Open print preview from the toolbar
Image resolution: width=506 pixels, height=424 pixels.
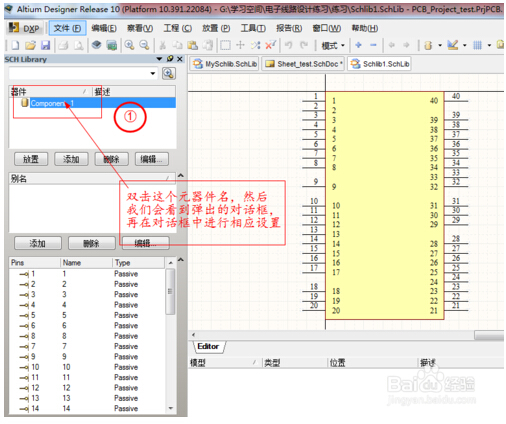(x=79, y=45)
